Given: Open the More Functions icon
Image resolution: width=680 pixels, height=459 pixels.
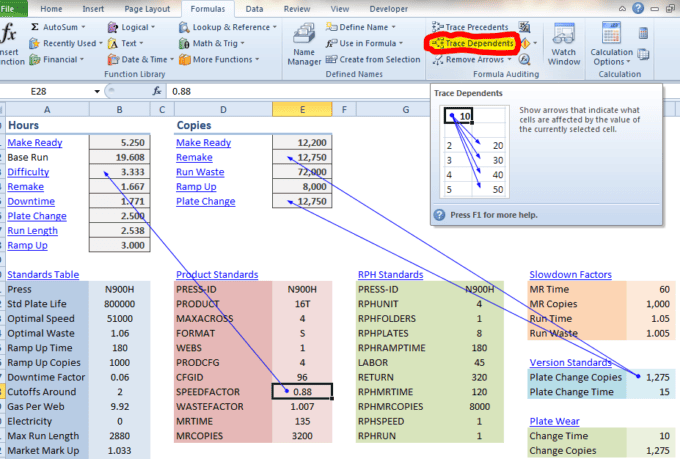Looking at the screenshot, I should click(x=185, y=59).
